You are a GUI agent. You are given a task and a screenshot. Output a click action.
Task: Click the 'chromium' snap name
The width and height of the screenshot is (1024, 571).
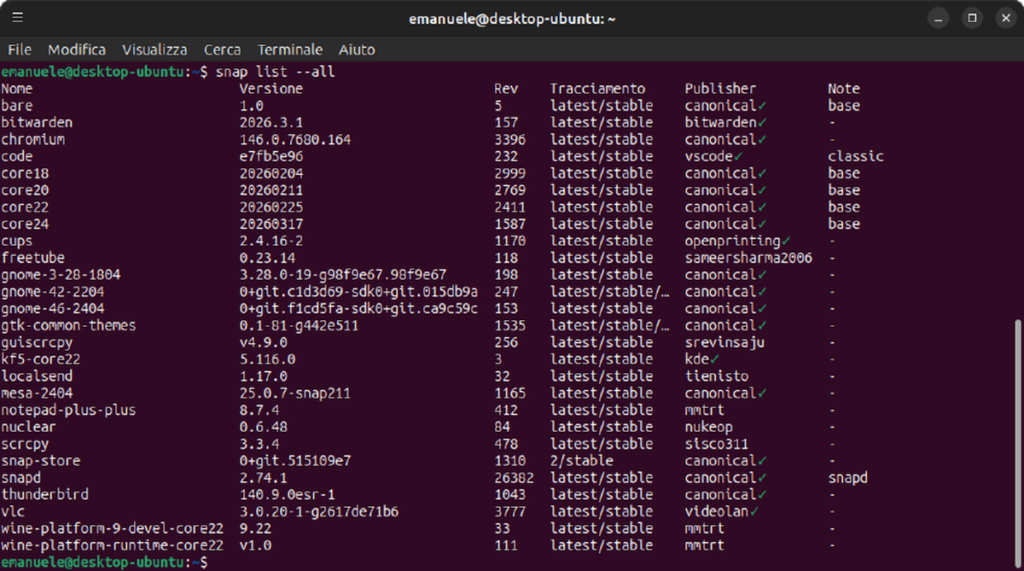[x=33, y=140]
